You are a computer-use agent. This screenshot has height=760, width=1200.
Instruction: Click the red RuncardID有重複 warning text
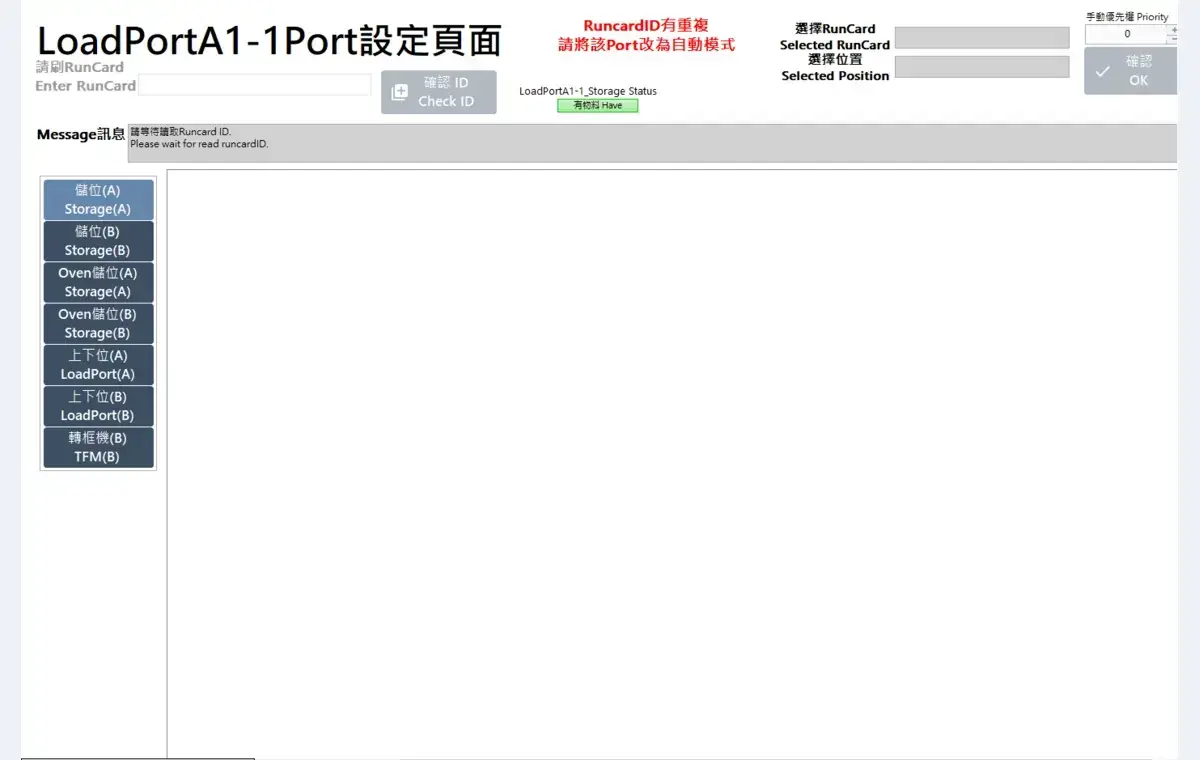[x=646, y=35]
